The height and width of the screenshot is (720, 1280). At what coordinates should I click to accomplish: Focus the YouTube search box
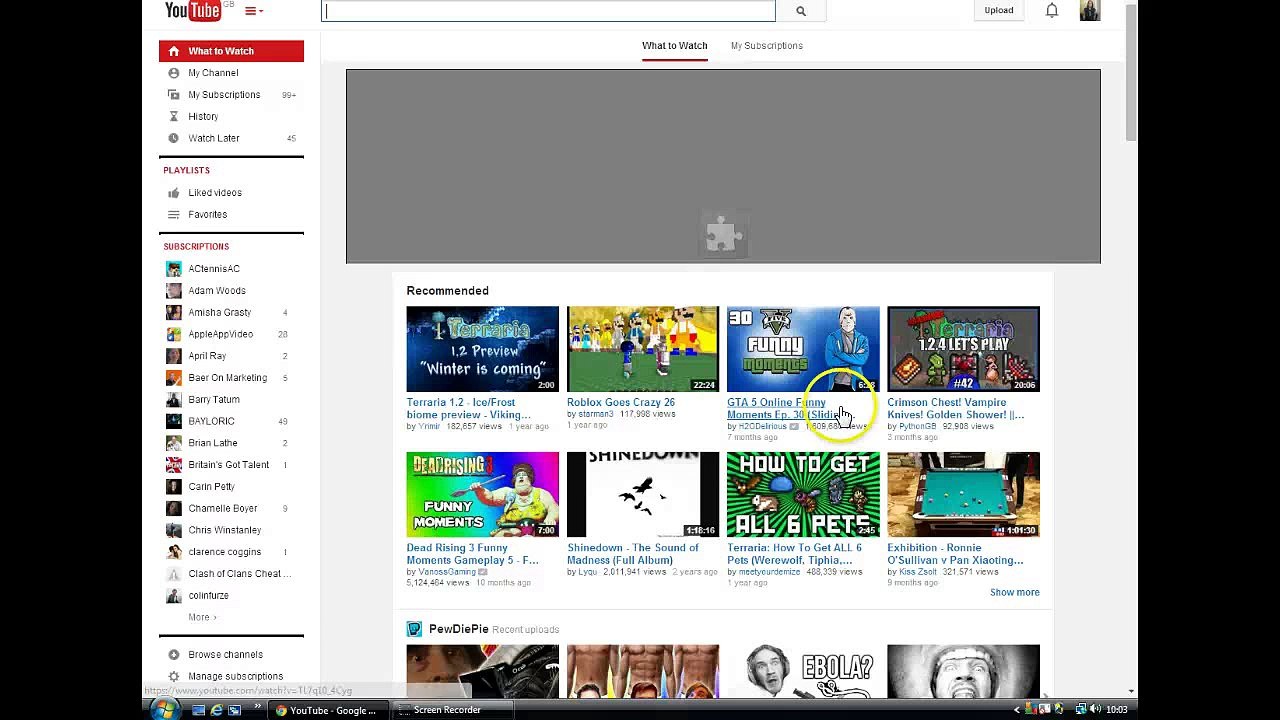pos(548,11)
